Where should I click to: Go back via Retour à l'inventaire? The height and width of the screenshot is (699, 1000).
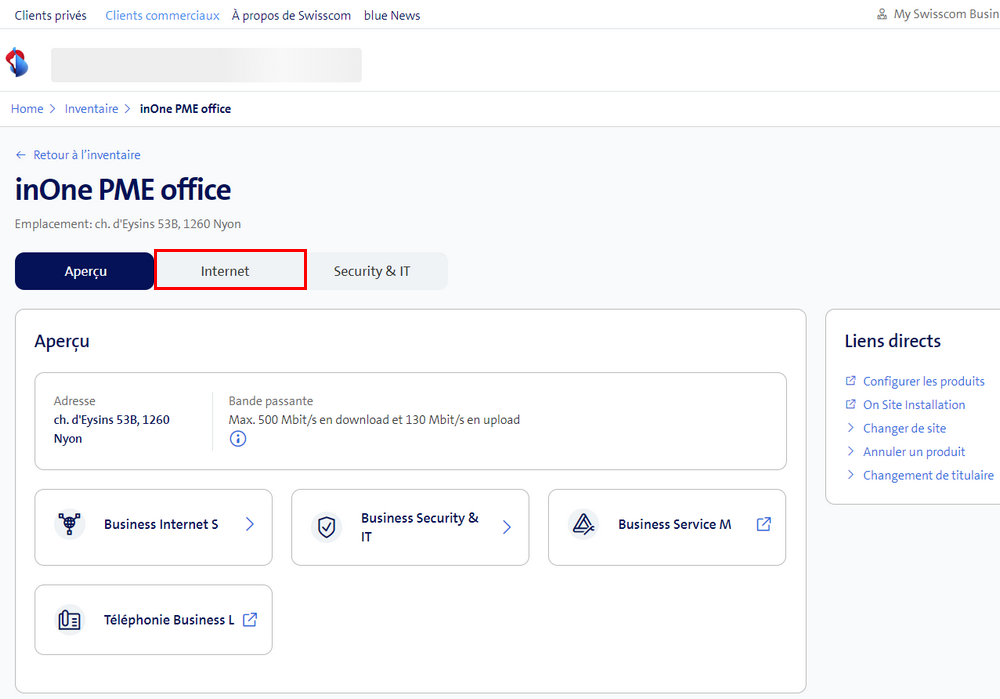pyautogui.click(x=86, y=155)
